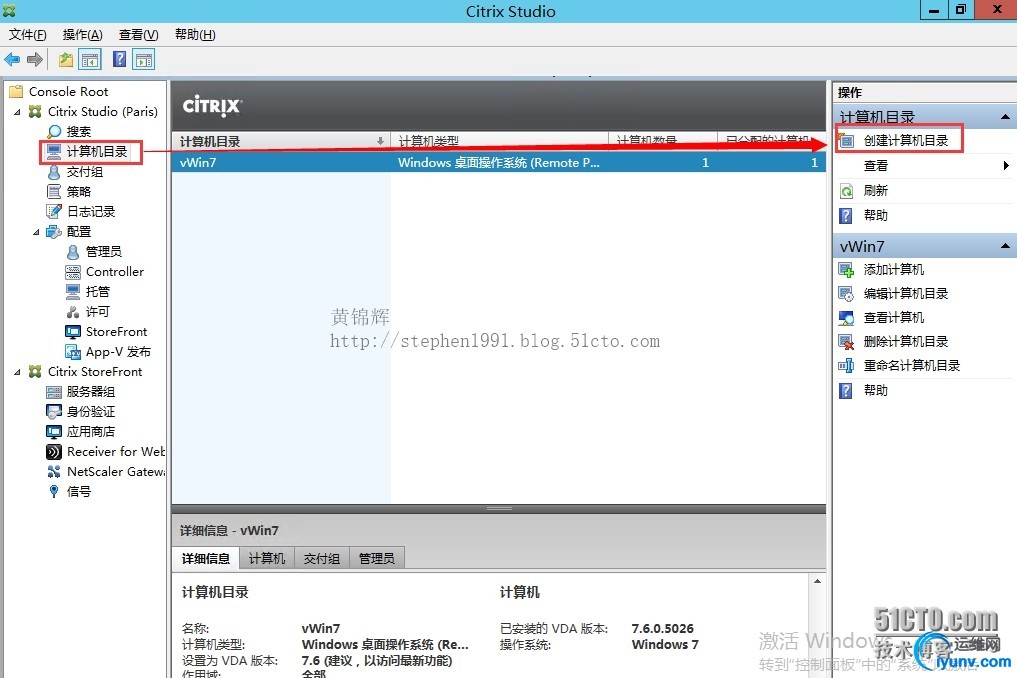Open the Help toolbar question mark icon
1017x678 pixels.
pyautogui.click(x=119, y=60)
